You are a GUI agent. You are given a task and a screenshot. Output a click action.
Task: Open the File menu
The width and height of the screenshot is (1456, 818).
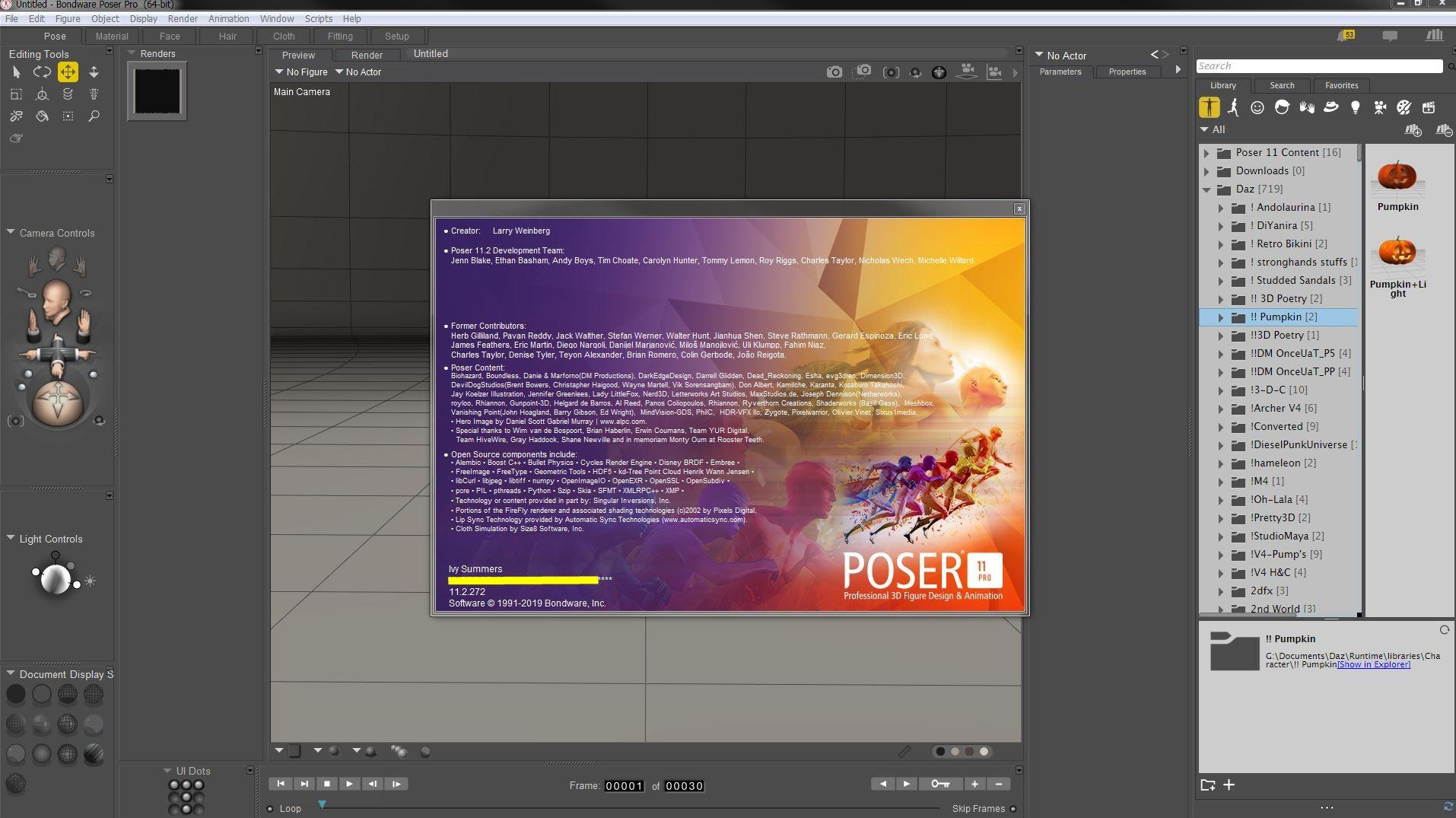(11, 18)
